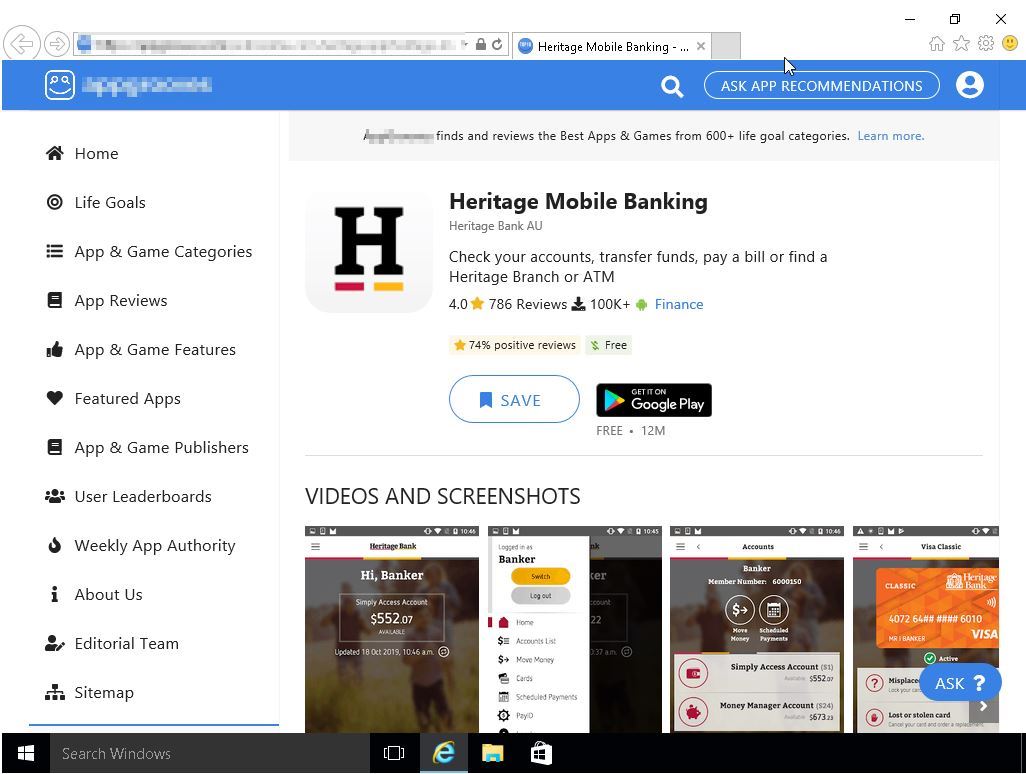
Task: Click the blurred address bar URL field
Action: point(268,44)
